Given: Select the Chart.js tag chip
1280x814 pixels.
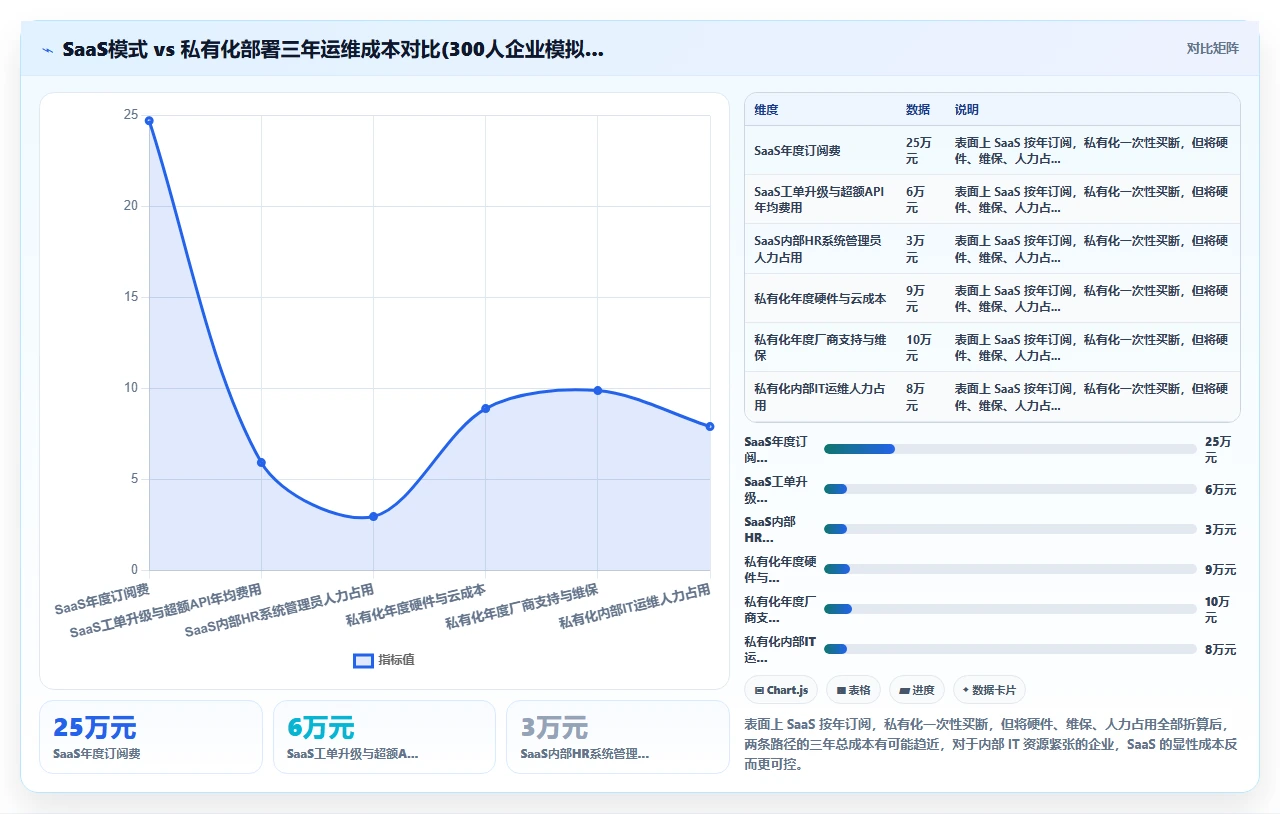Looking at the screenshot, I should coord(781,690).
